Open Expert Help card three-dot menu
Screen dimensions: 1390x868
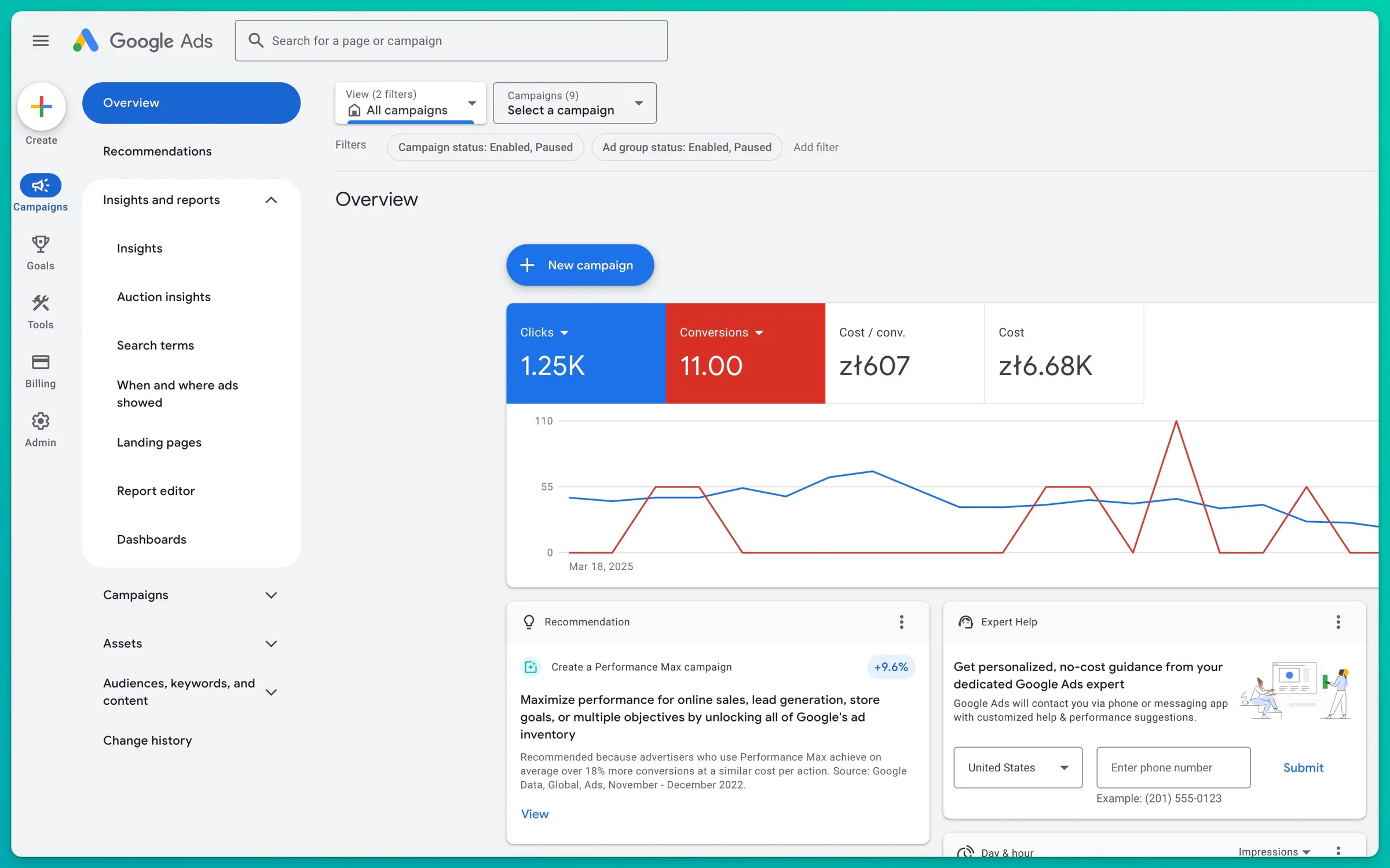pos(1338,622)
